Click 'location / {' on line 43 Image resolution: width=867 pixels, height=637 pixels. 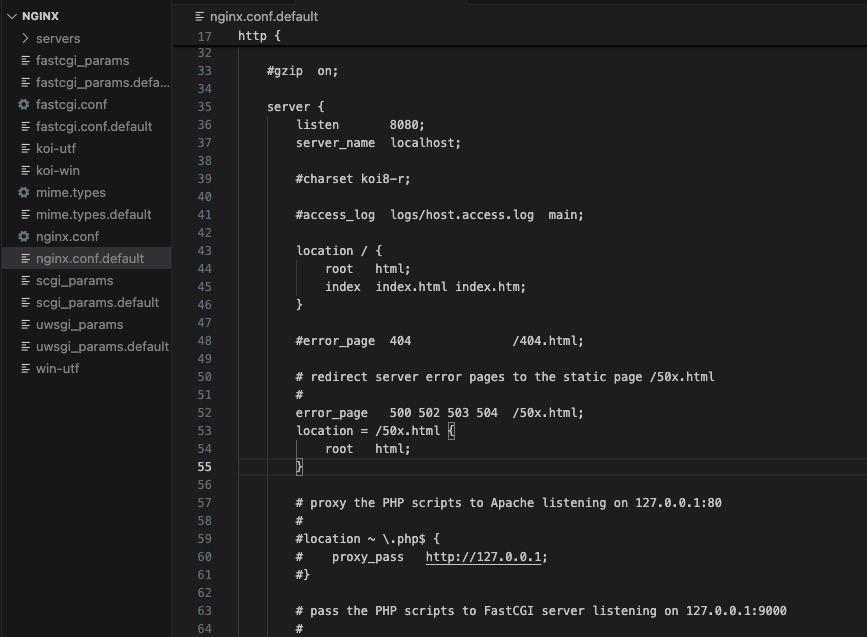[339, 251]
